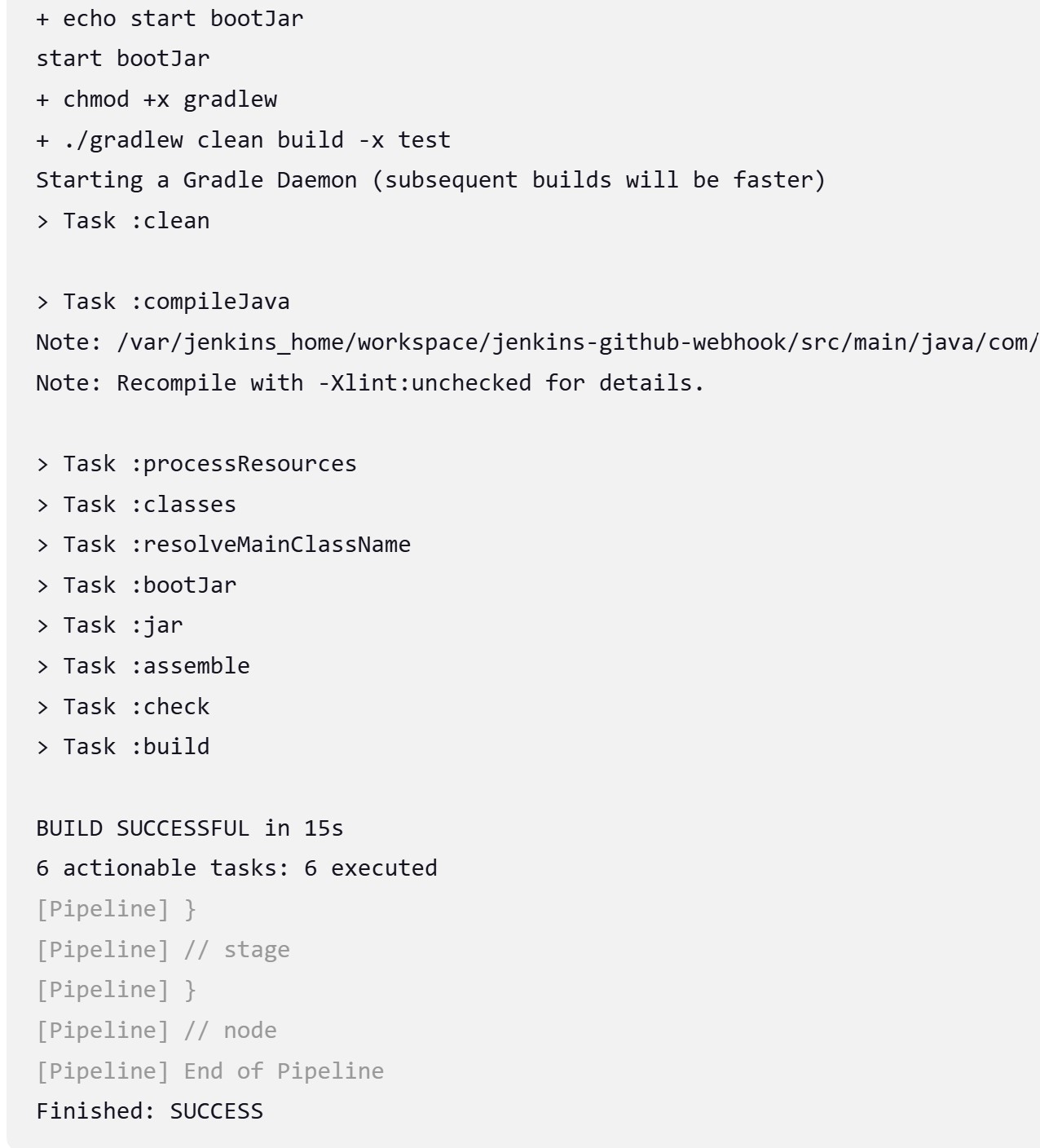Click the '[Pipeline] // stage' line
Screen dimensions: 1040x1148
(163, 950)
